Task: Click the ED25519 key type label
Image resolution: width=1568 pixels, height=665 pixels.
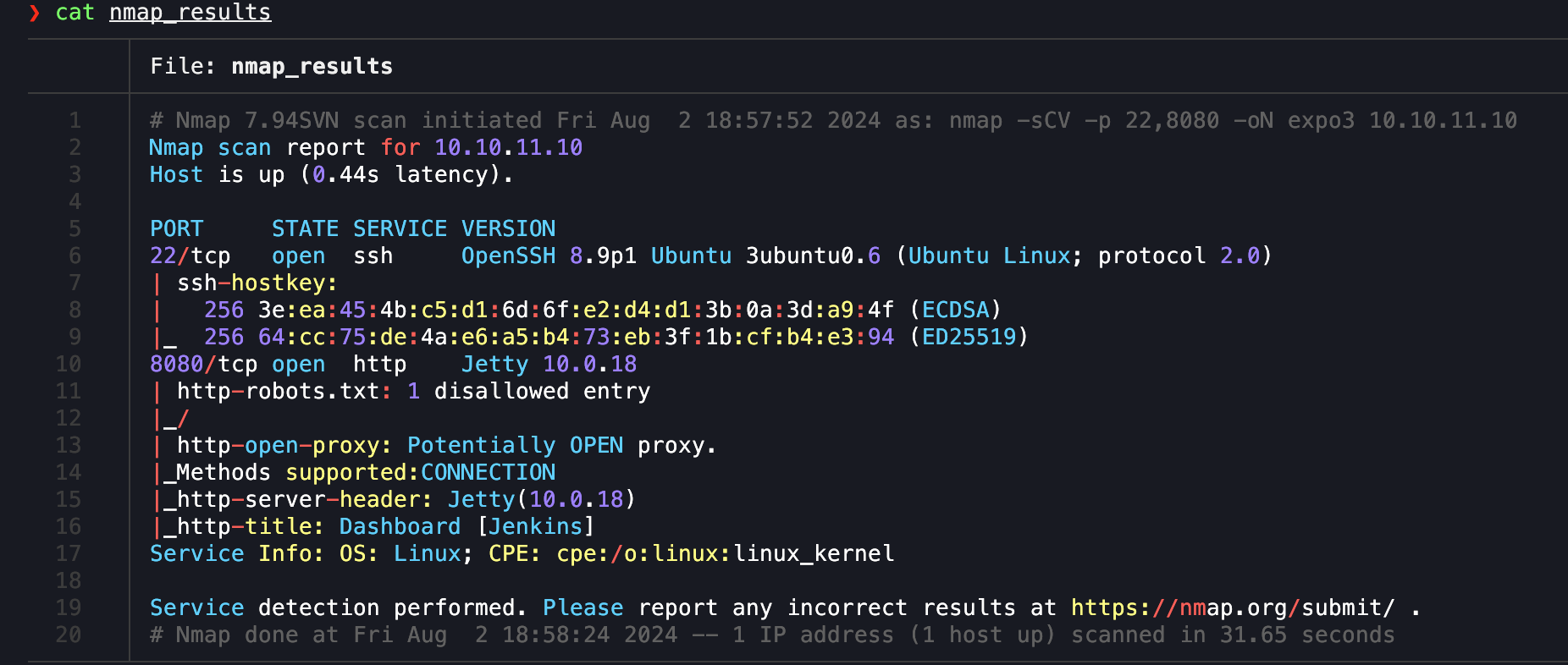Action: 969,338
